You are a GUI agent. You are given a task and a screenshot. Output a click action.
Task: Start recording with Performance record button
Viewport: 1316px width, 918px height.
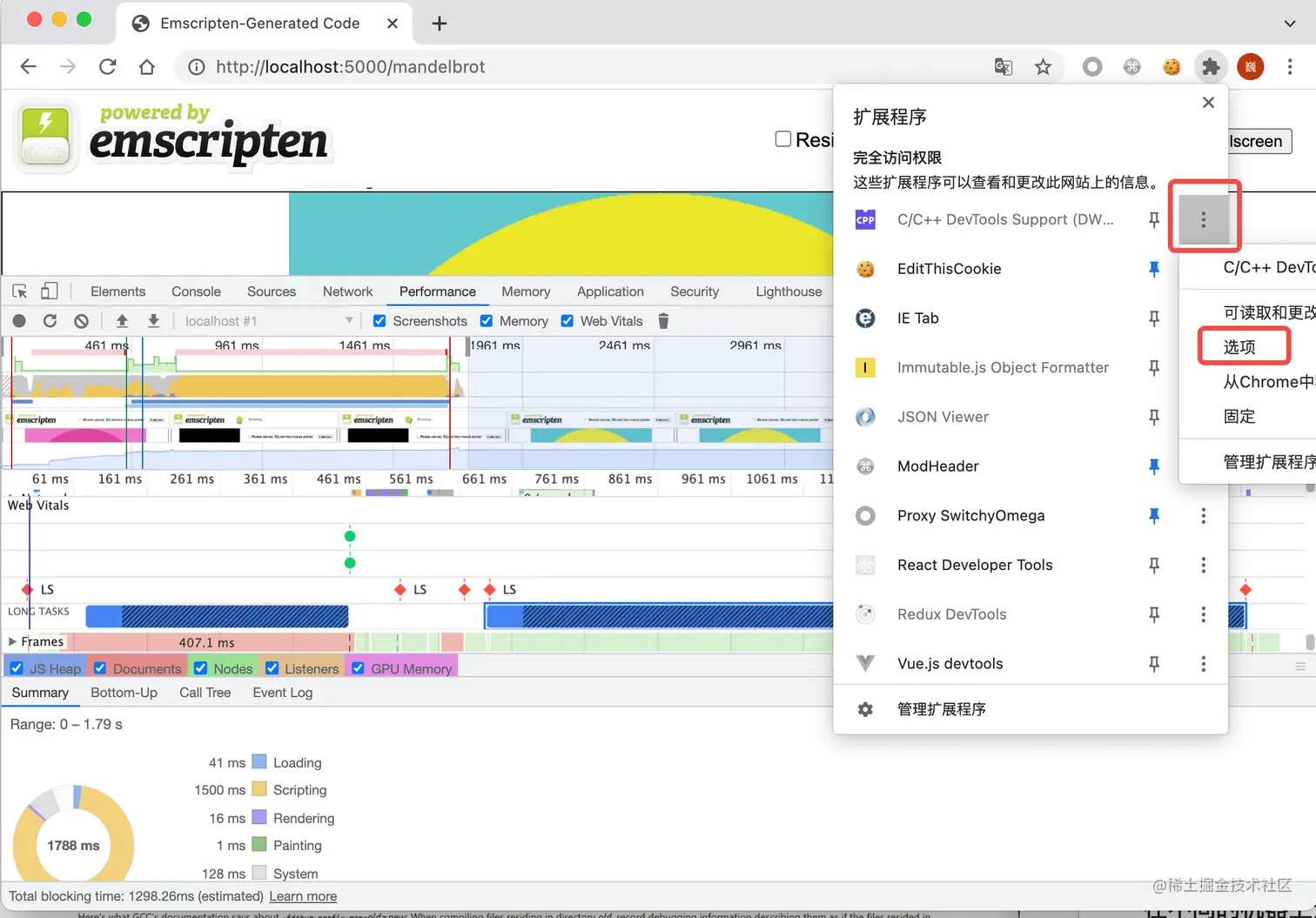[x=19, y=321]
